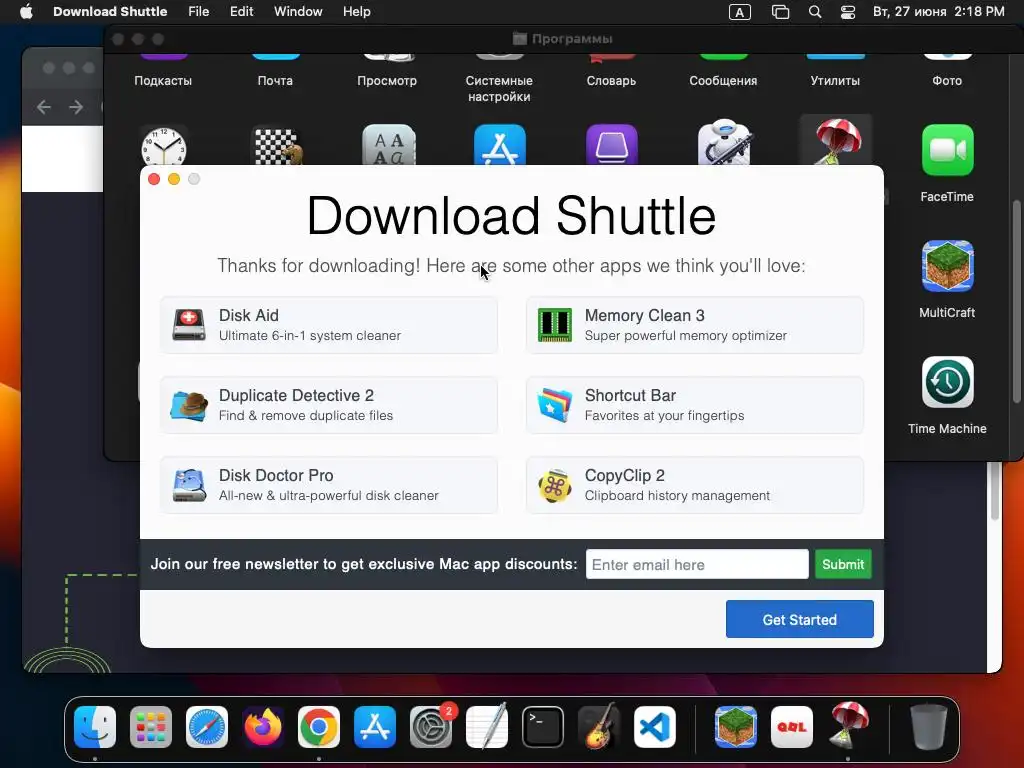The image size is (1024, 768).
Task: Open App Store from the Dock
Action: click(x=375, y=726)
